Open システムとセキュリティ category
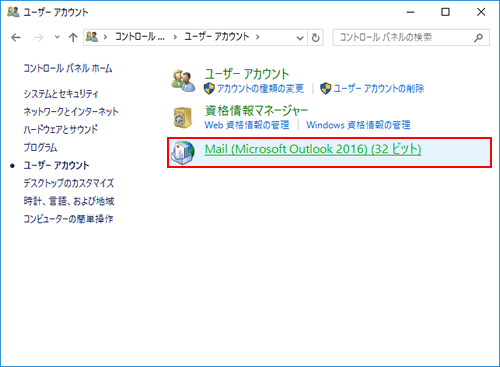 61,94
